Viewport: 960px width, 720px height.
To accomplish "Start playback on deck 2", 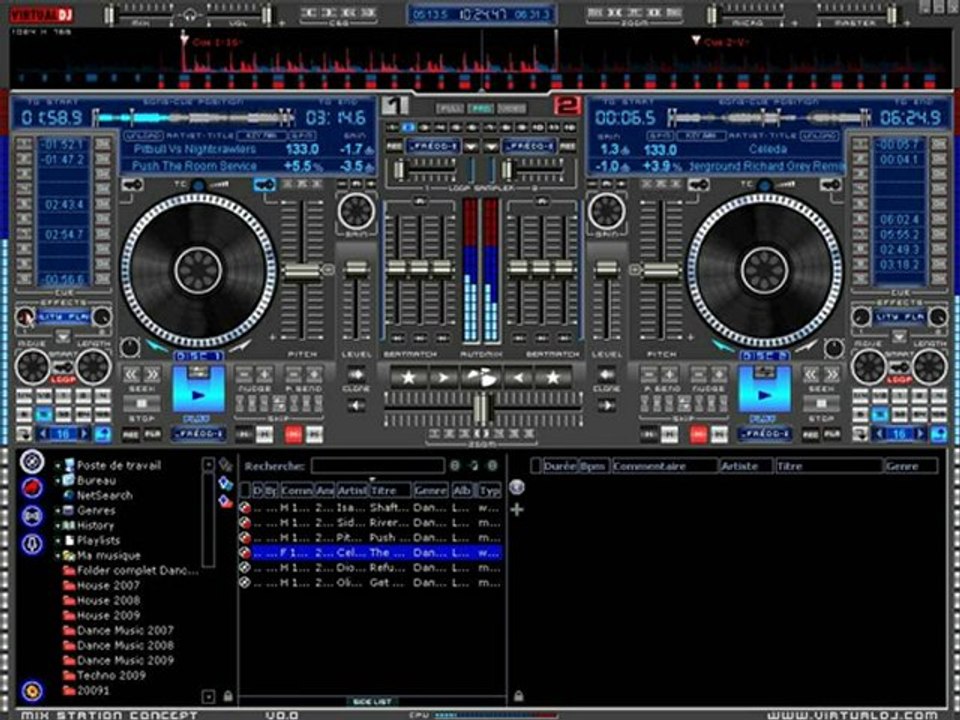I will pyautogui.click(x=763, y=389).
